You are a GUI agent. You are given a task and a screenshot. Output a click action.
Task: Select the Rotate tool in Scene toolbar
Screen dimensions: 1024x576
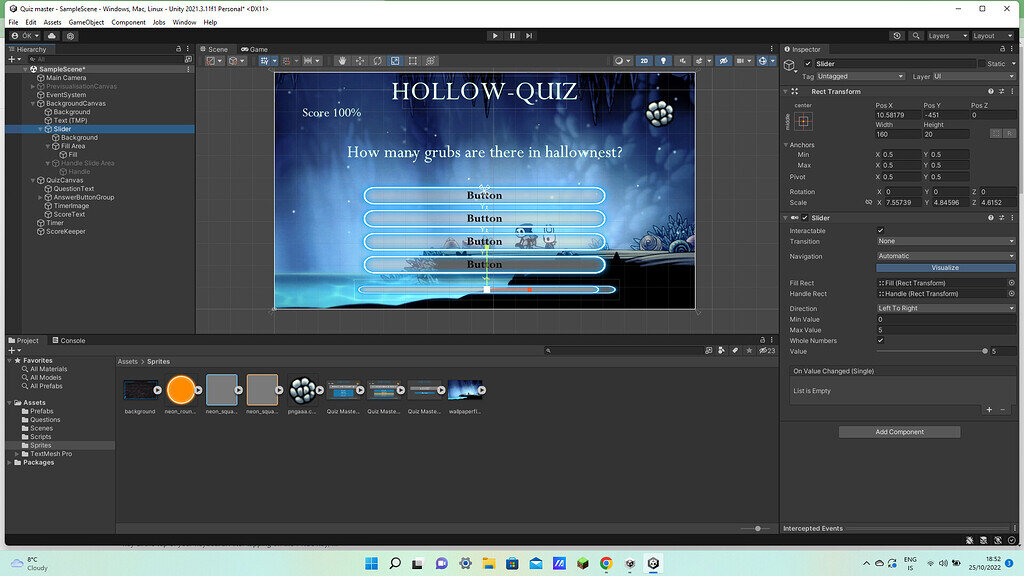click(377, 61)
